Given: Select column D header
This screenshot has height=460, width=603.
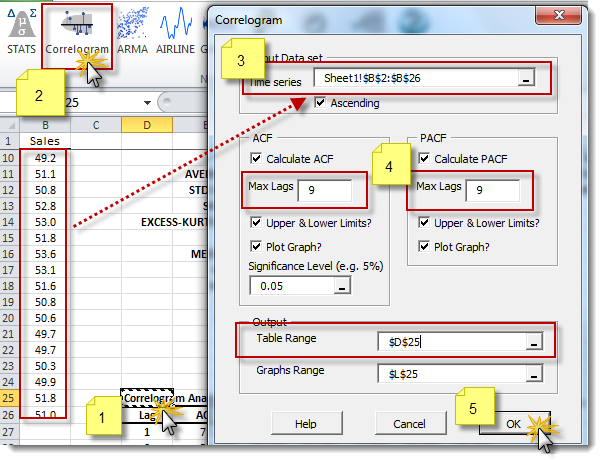Looking at the screenshot, I should [x=146, y=125].
